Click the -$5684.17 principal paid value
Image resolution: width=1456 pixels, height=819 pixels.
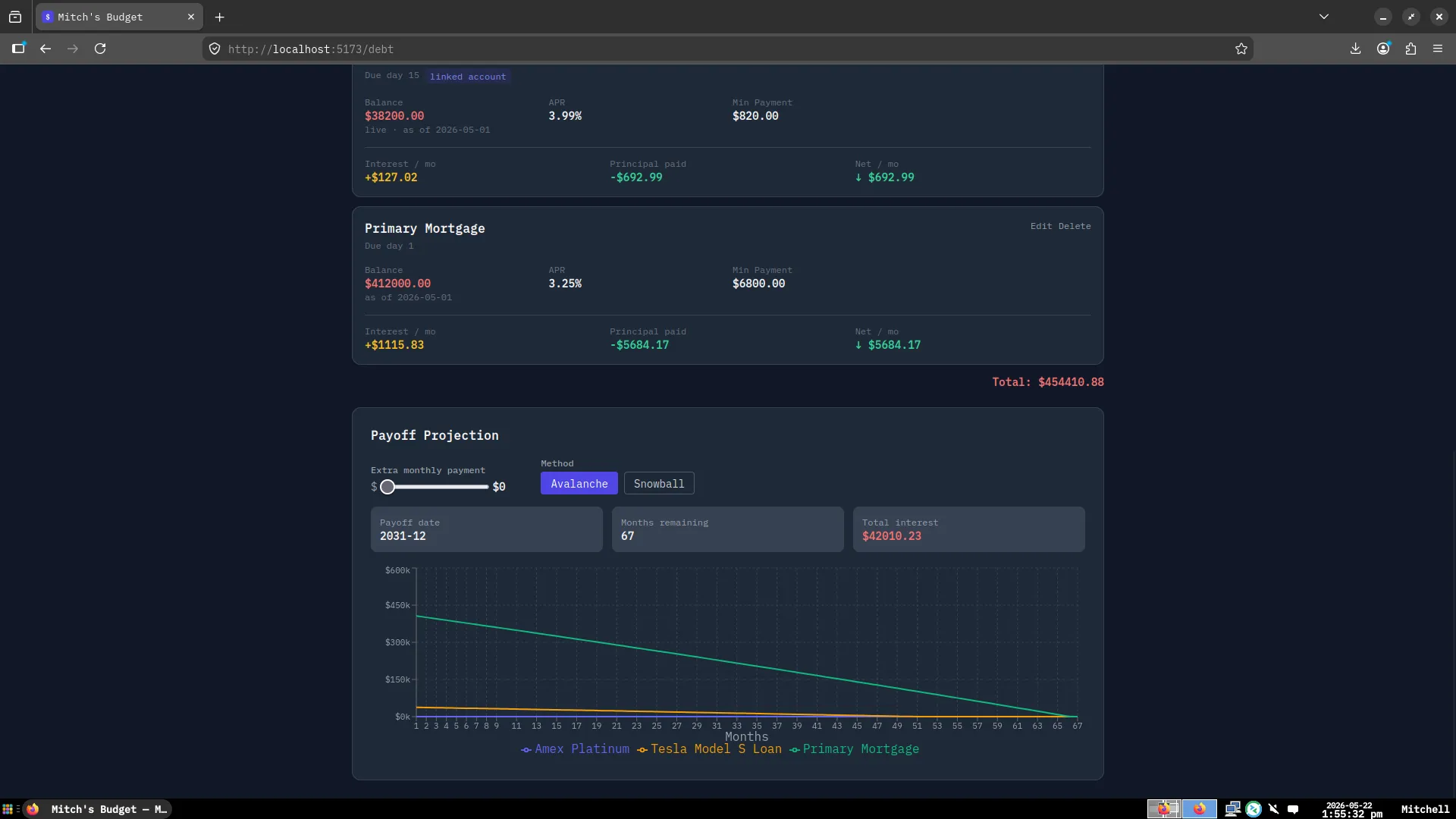[x=639, y=345]
